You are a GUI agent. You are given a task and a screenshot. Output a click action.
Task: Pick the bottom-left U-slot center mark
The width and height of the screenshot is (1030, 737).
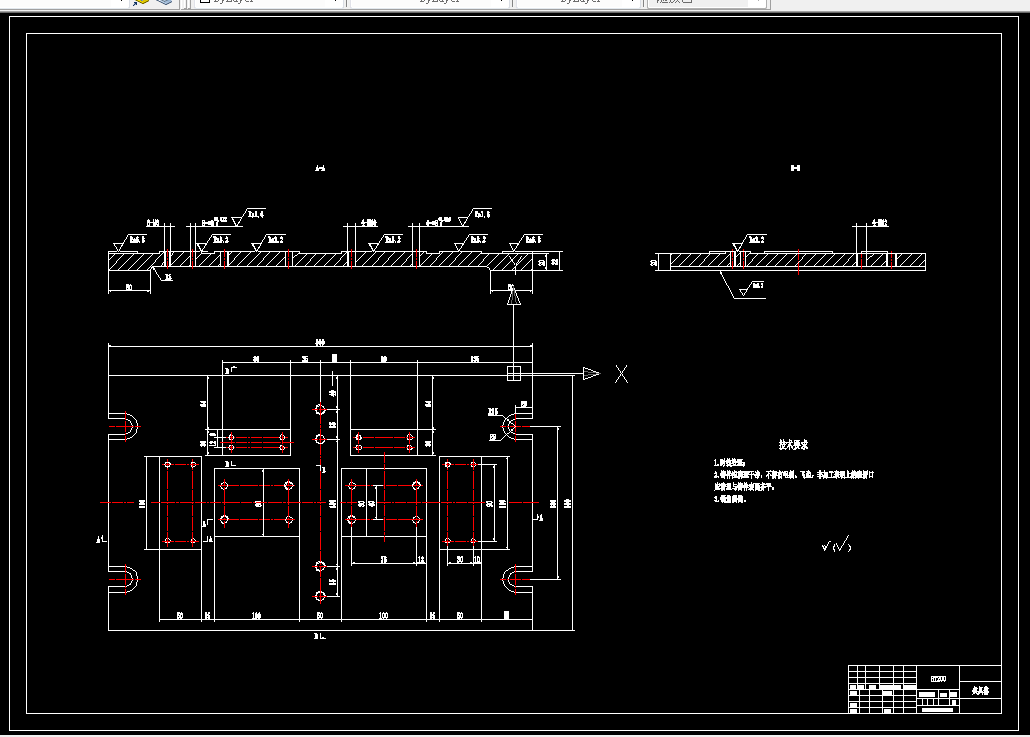[126, 579]
